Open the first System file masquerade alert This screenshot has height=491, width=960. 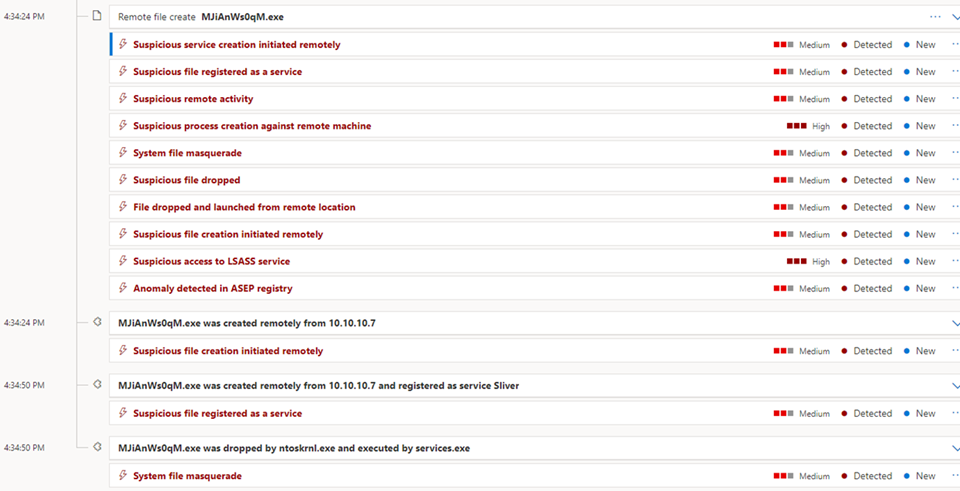coord(187,153)
